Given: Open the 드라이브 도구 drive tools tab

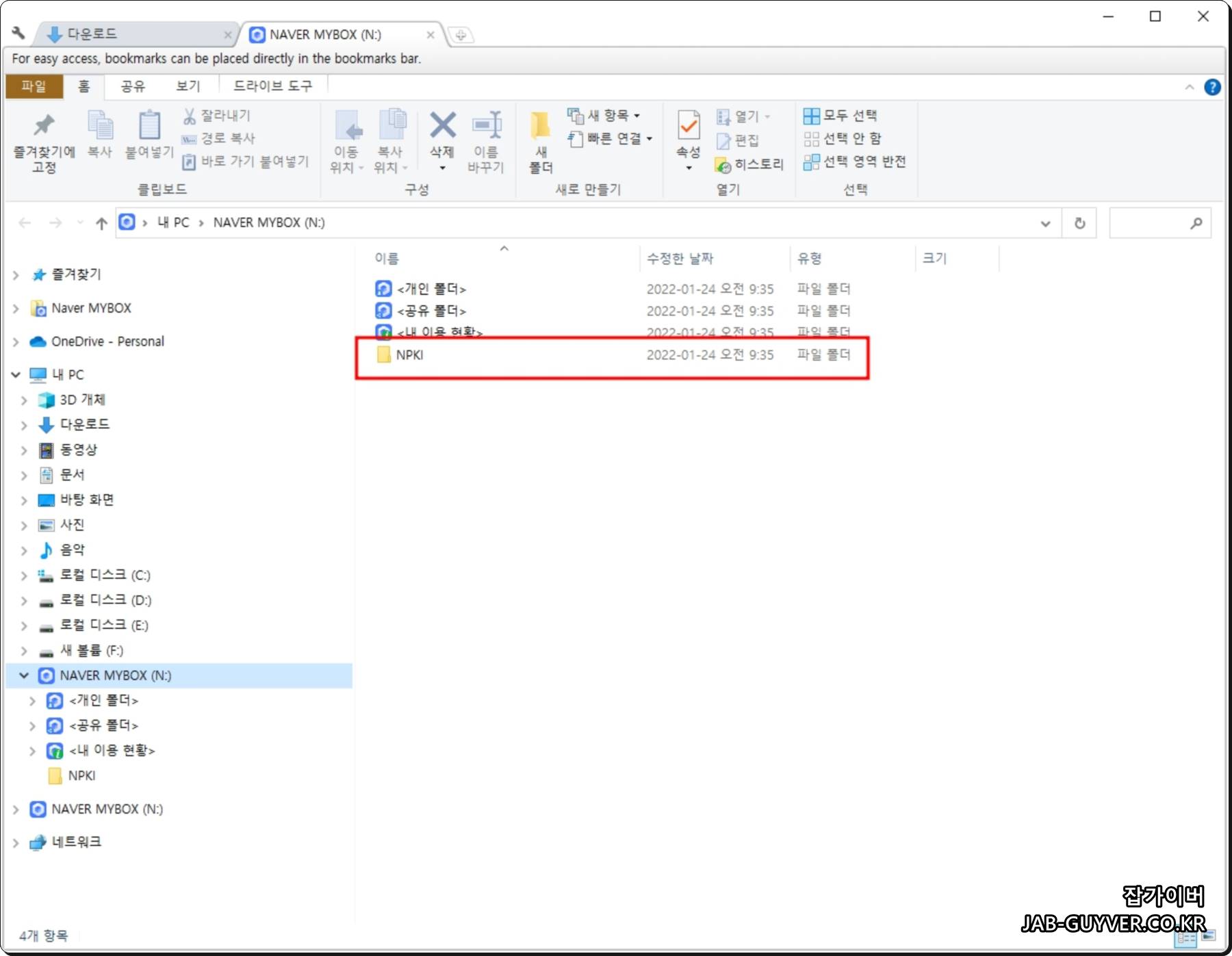Looking at the screenshot, I should 272,86.
